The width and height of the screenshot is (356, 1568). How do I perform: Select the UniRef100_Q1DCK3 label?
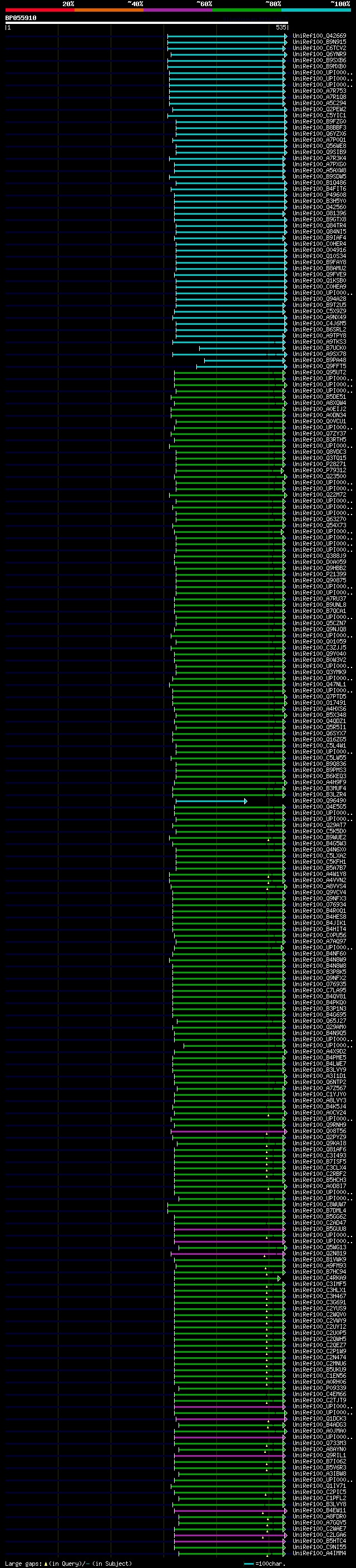coord(319,1419)
